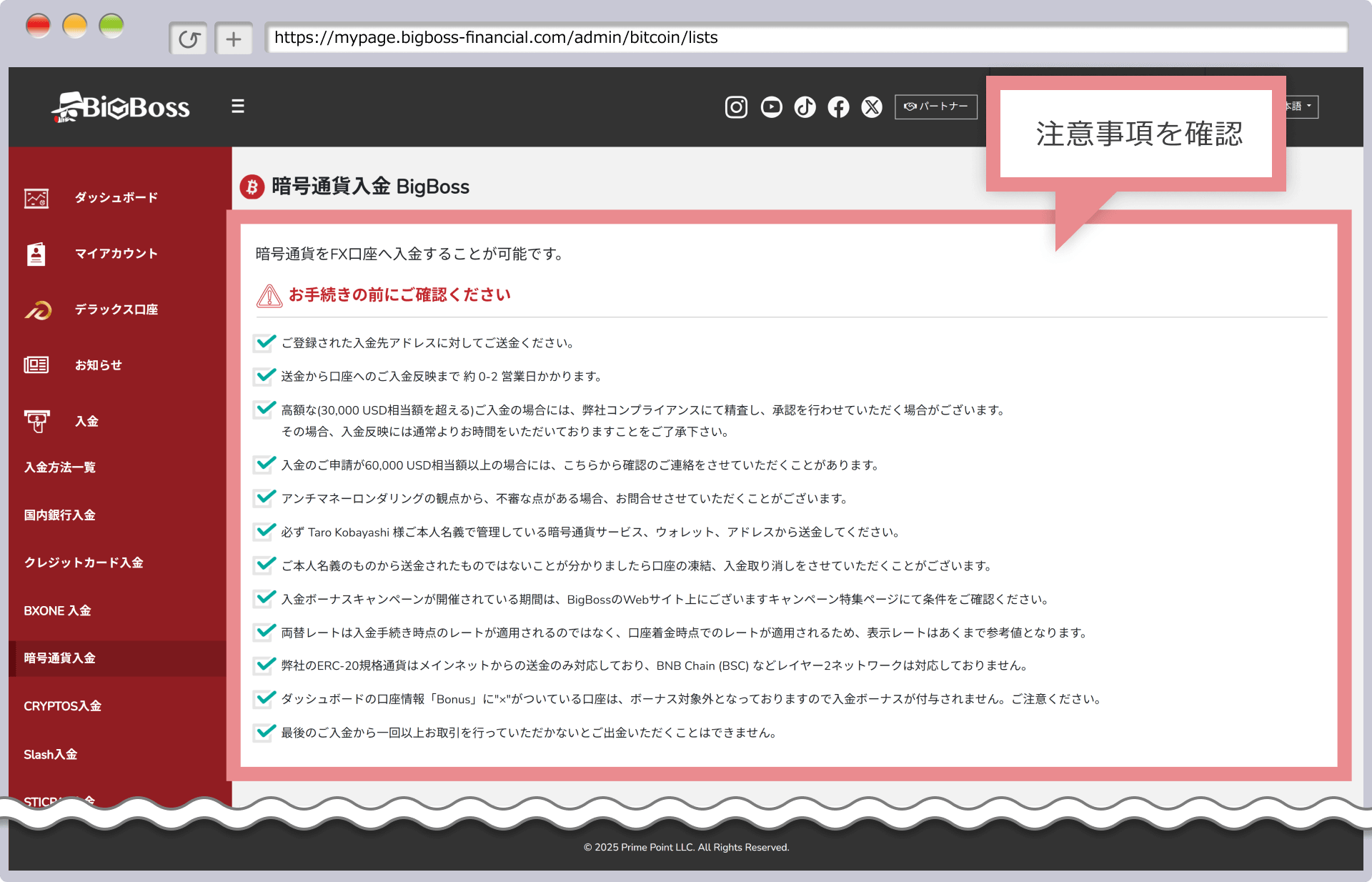The height and width of the screenshot is (882, 1372).
Task: Click the browser reload icon
Action: tap(189, 39)
